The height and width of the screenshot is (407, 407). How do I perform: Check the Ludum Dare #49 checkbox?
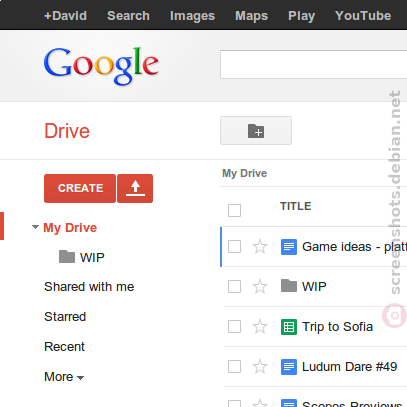click(234, 367)
